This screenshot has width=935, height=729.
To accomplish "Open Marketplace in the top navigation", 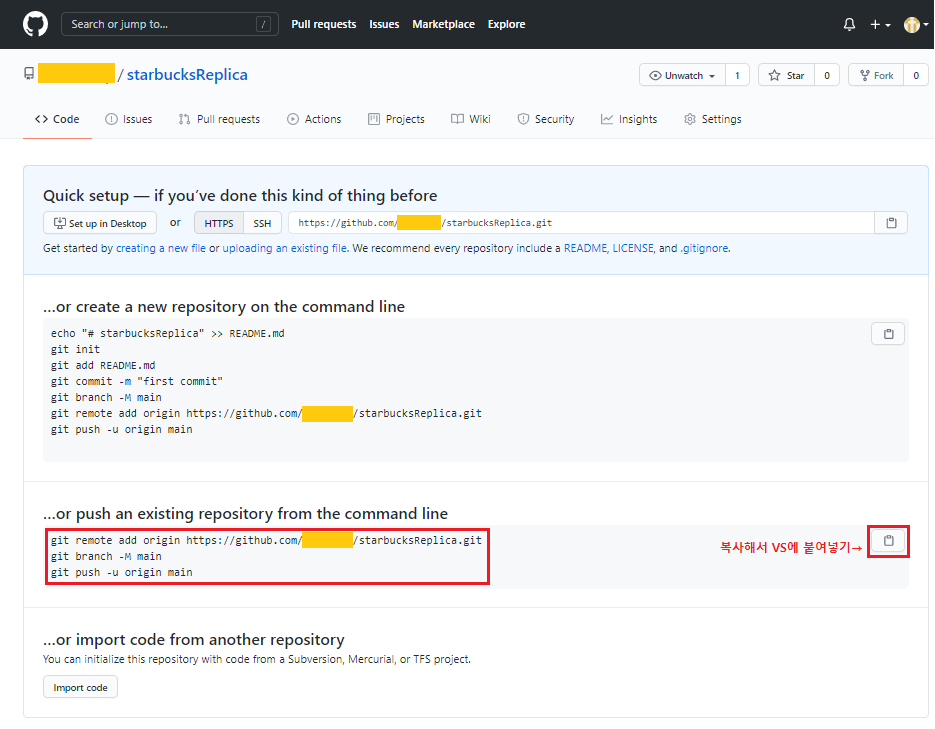I will tap(444, 24).
